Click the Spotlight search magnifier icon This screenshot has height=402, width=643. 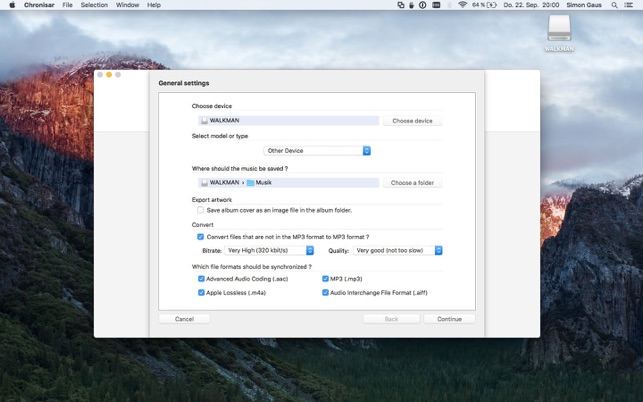tap(615, 5)
